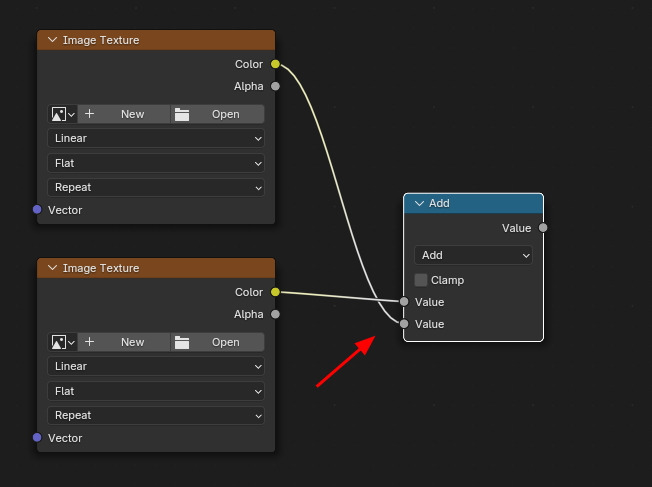Create New image in bottom Image Texture

(x=124, y=342)
